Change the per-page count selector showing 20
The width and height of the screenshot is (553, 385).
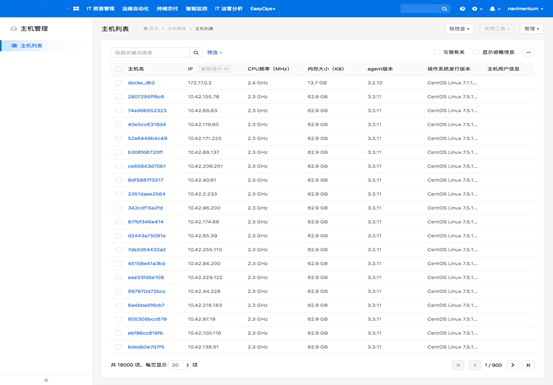[180, 365]
